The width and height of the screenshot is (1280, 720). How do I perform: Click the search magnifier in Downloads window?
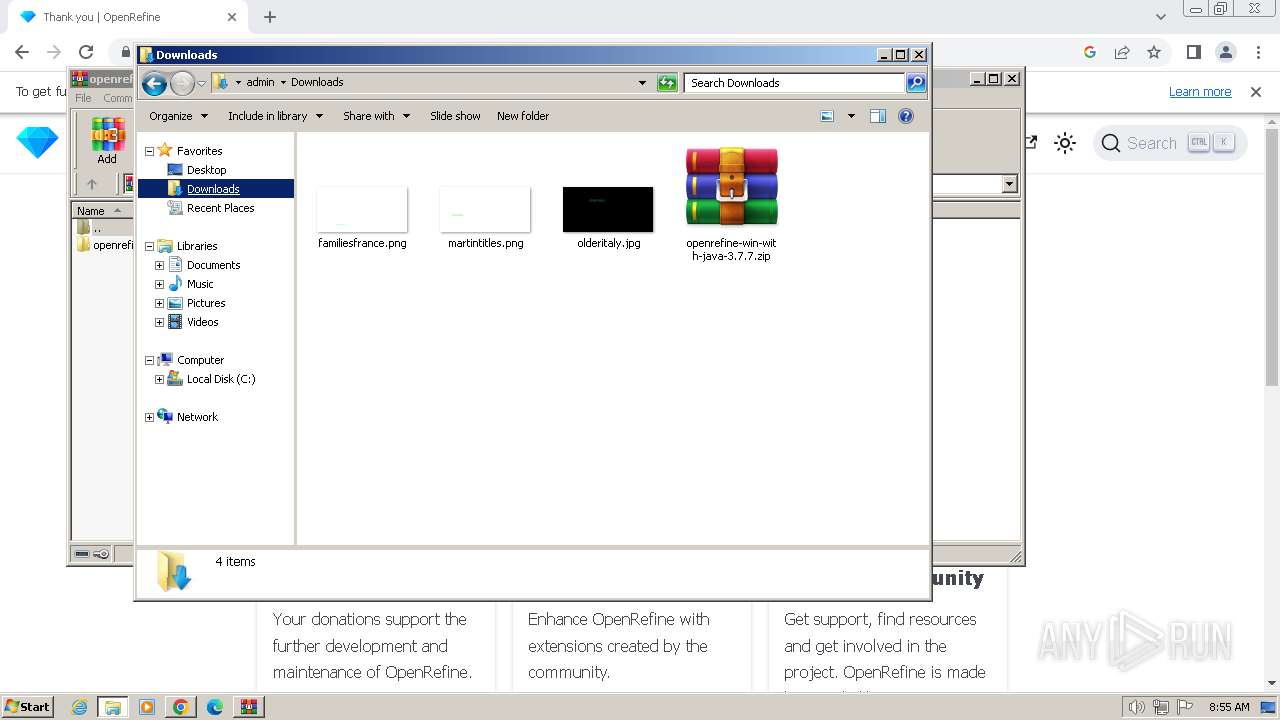(x=916, y=83)
